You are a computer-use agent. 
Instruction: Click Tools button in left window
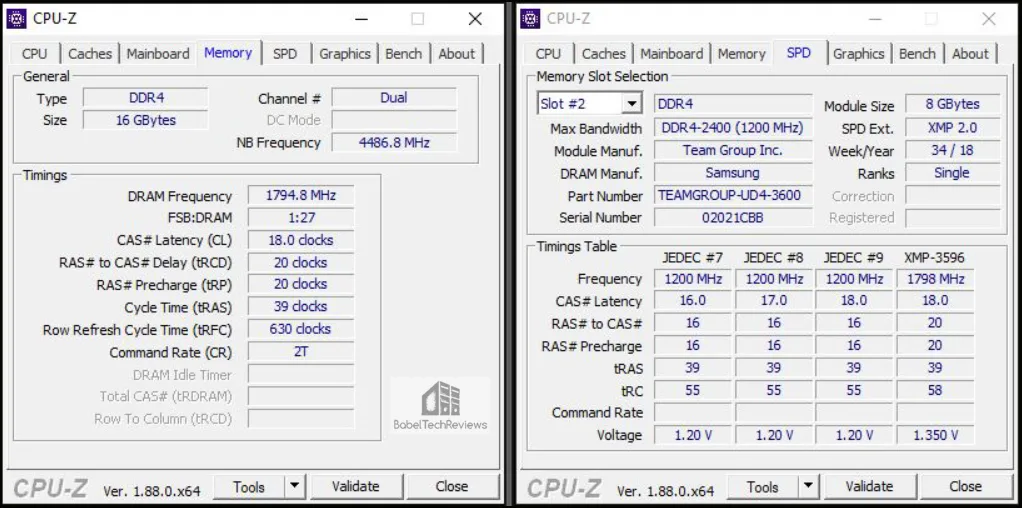250,487
